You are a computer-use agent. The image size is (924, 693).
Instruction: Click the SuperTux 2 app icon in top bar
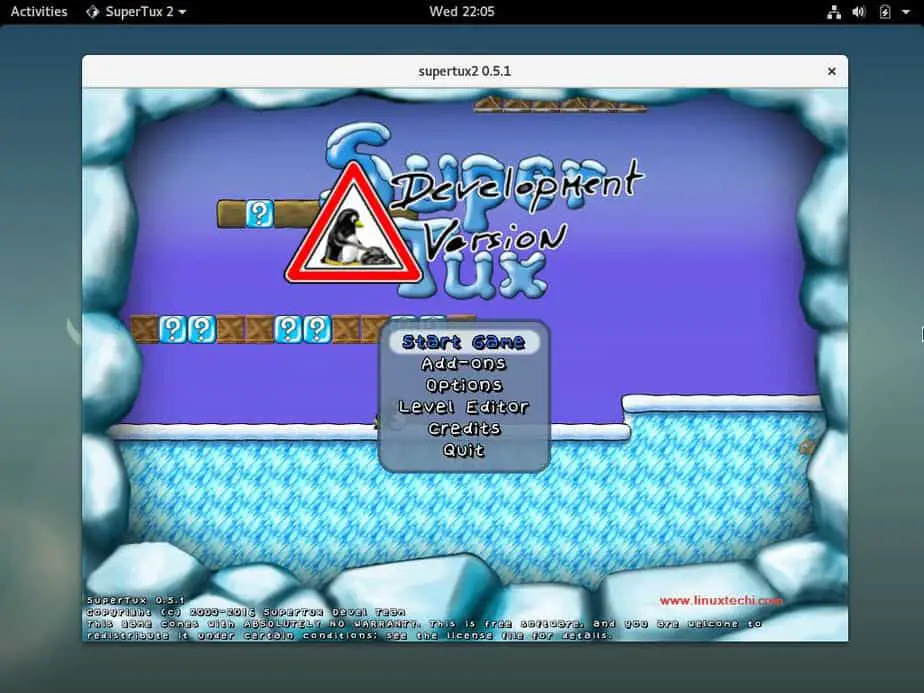(x=93, y=11)
